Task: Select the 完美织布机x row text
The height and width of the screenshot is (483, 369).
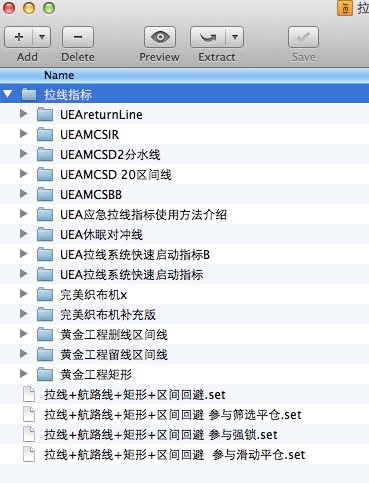Action: tap(93, 295)
